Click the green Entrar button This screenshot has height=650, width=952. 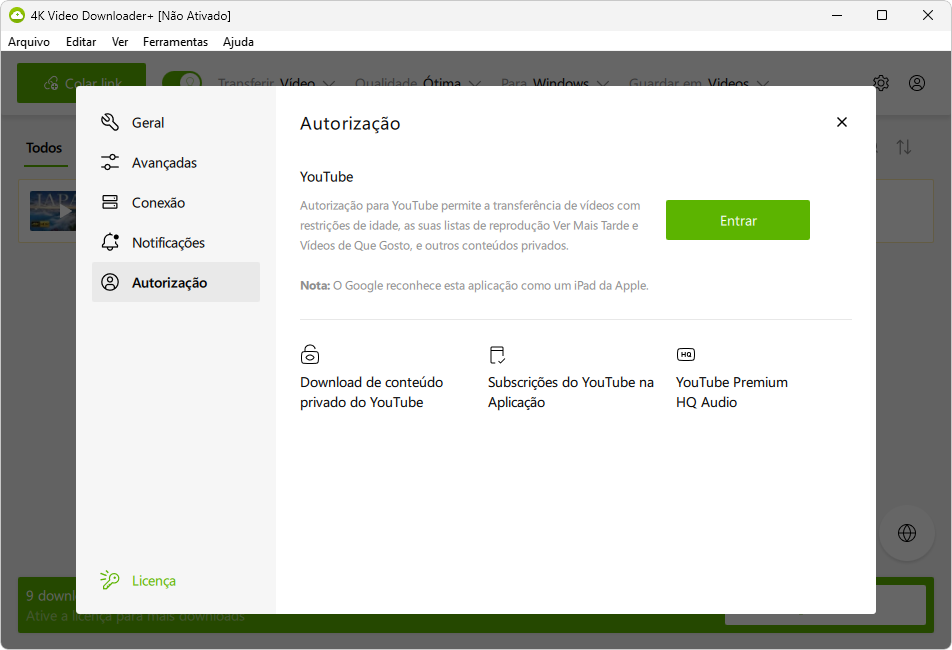click(738, 220)
